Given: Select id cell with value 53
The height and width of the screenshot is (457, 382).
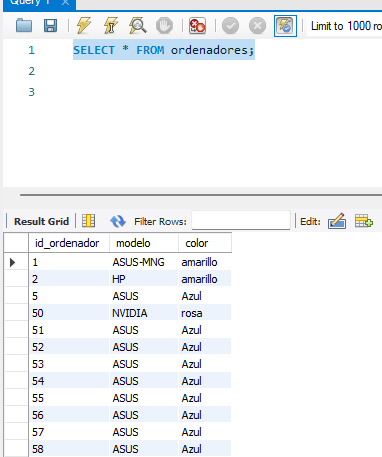Looking at the screenshot, I should coord(69,364).
